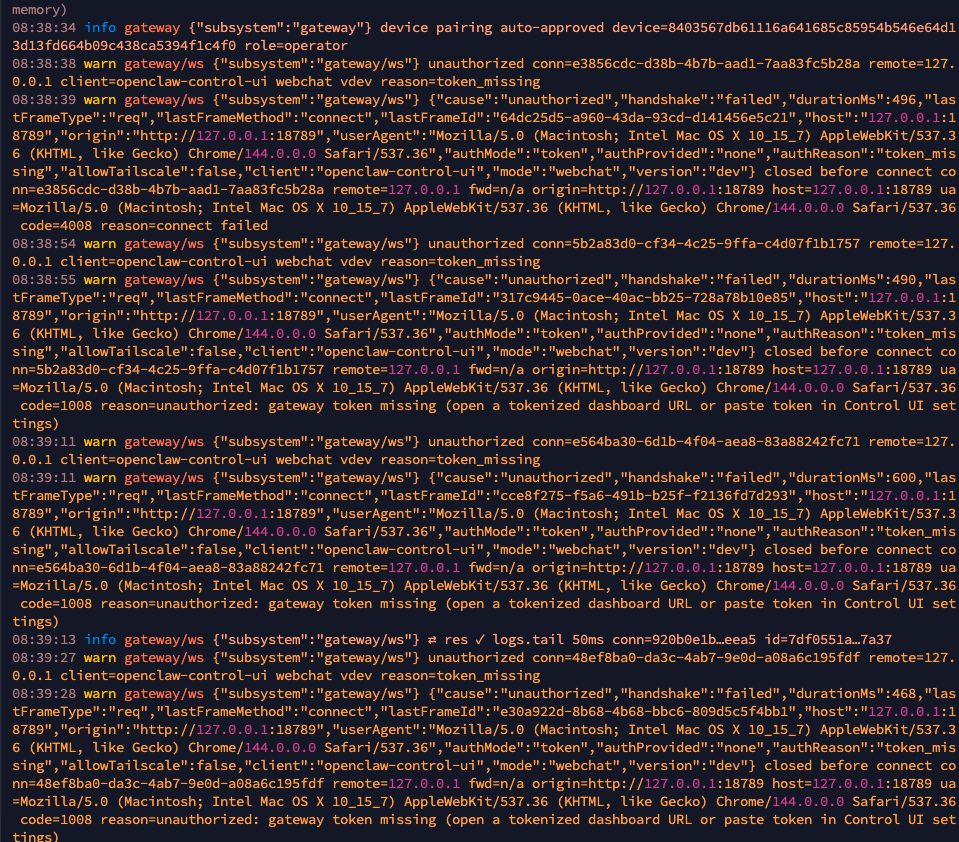Click the 08:38:55 timestamp

coord(44,279)
